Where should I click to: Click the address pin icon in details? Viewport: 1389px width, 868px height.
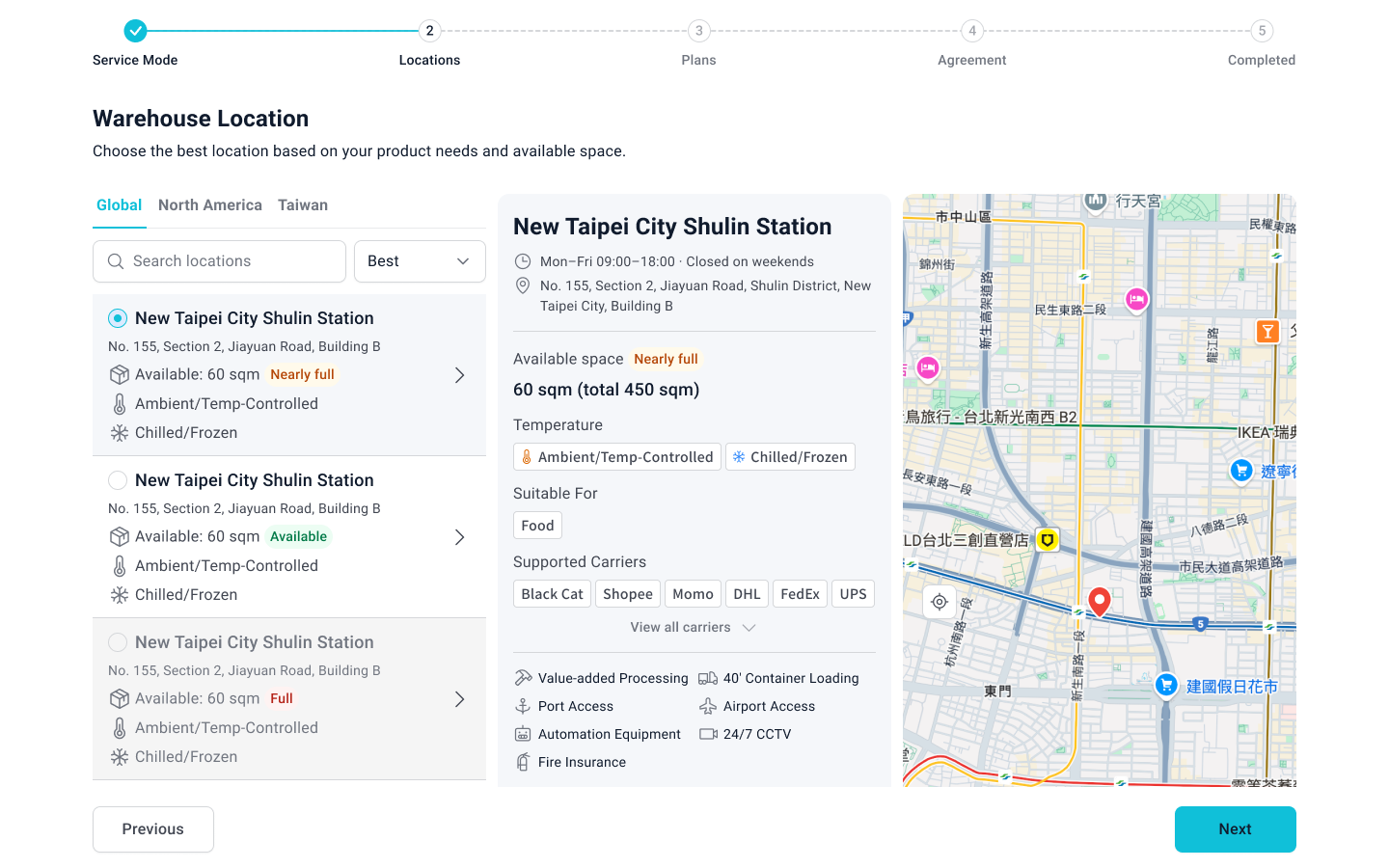coord(523,286)
